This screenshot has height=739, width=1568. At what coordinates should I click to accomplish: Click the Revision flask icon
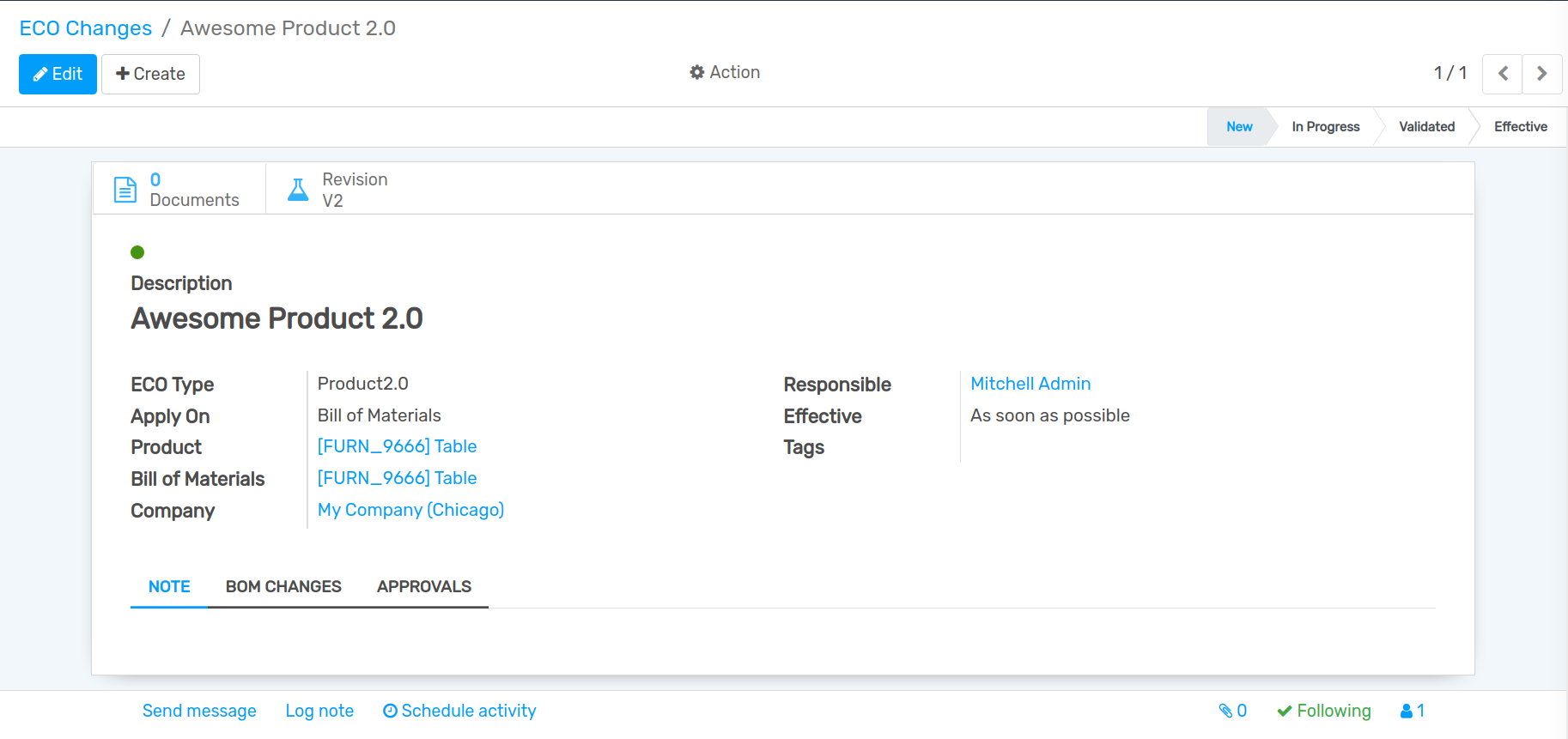298,190
